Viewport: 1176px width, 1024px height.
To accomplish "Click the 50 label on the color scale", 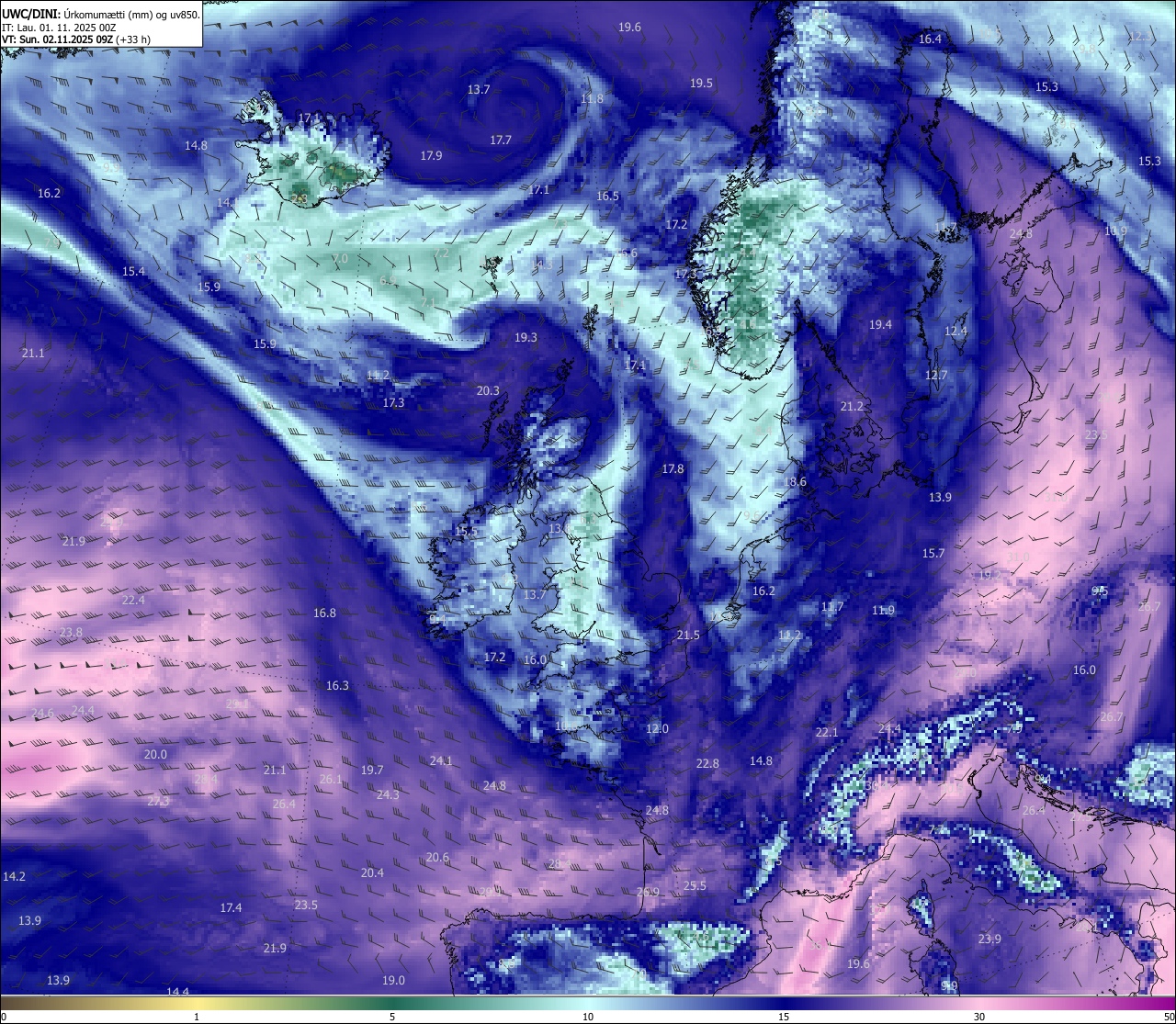I will click(1168, 1017).
